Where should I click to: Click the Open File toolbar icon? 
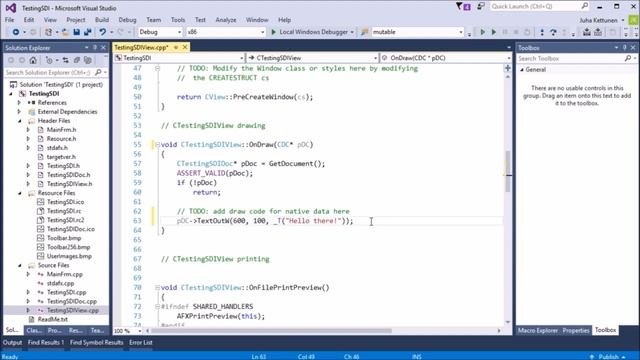pyautogui.click(x=65, y=32)
